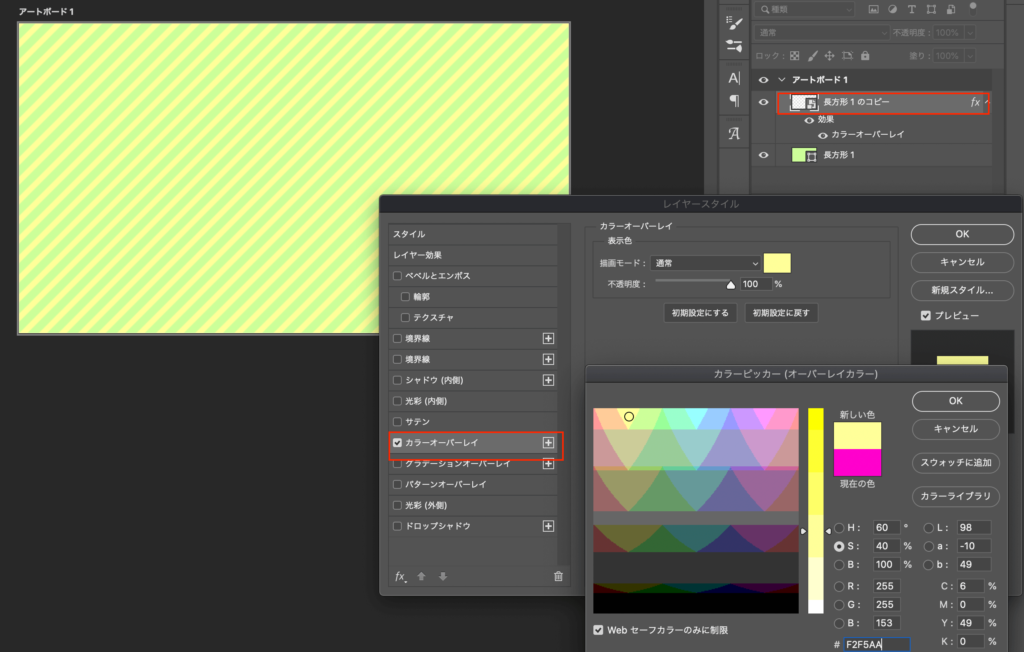This screenshot has width=1024, height=652.
Task: Select パターンオーバーレイ in the style list
Action: [446, 484]
